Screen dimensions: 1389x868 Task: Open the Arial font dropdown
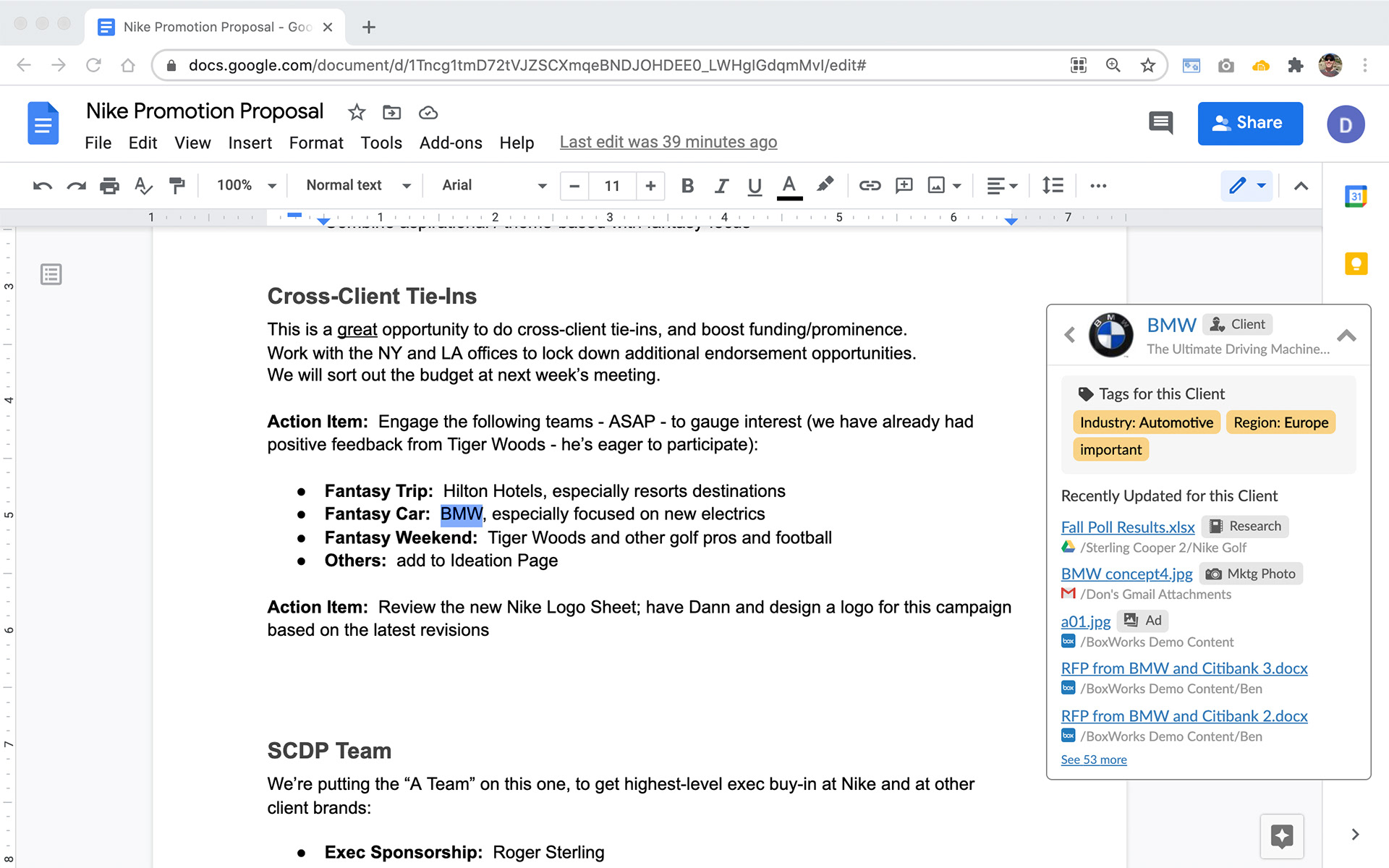(494, 185)
